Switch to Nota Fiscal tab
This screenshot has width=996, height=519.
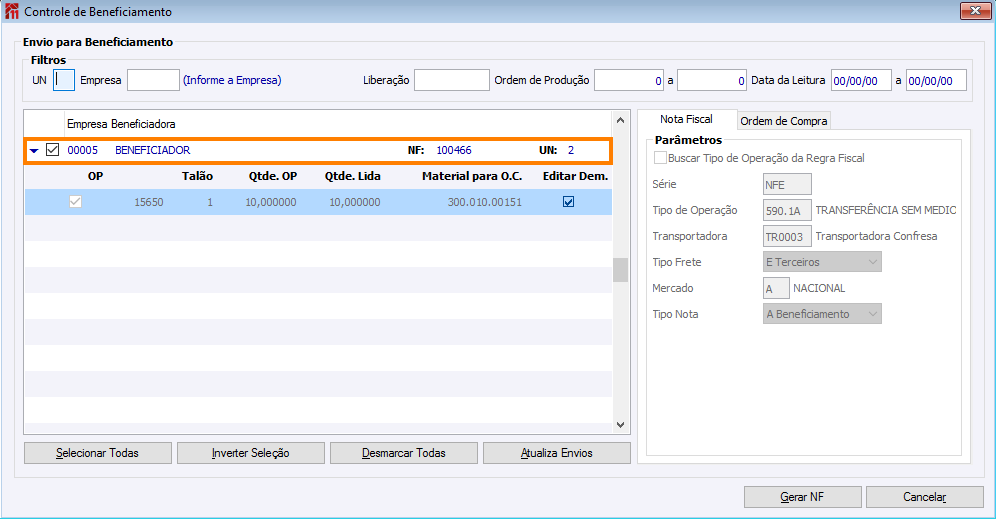point(686,119)
